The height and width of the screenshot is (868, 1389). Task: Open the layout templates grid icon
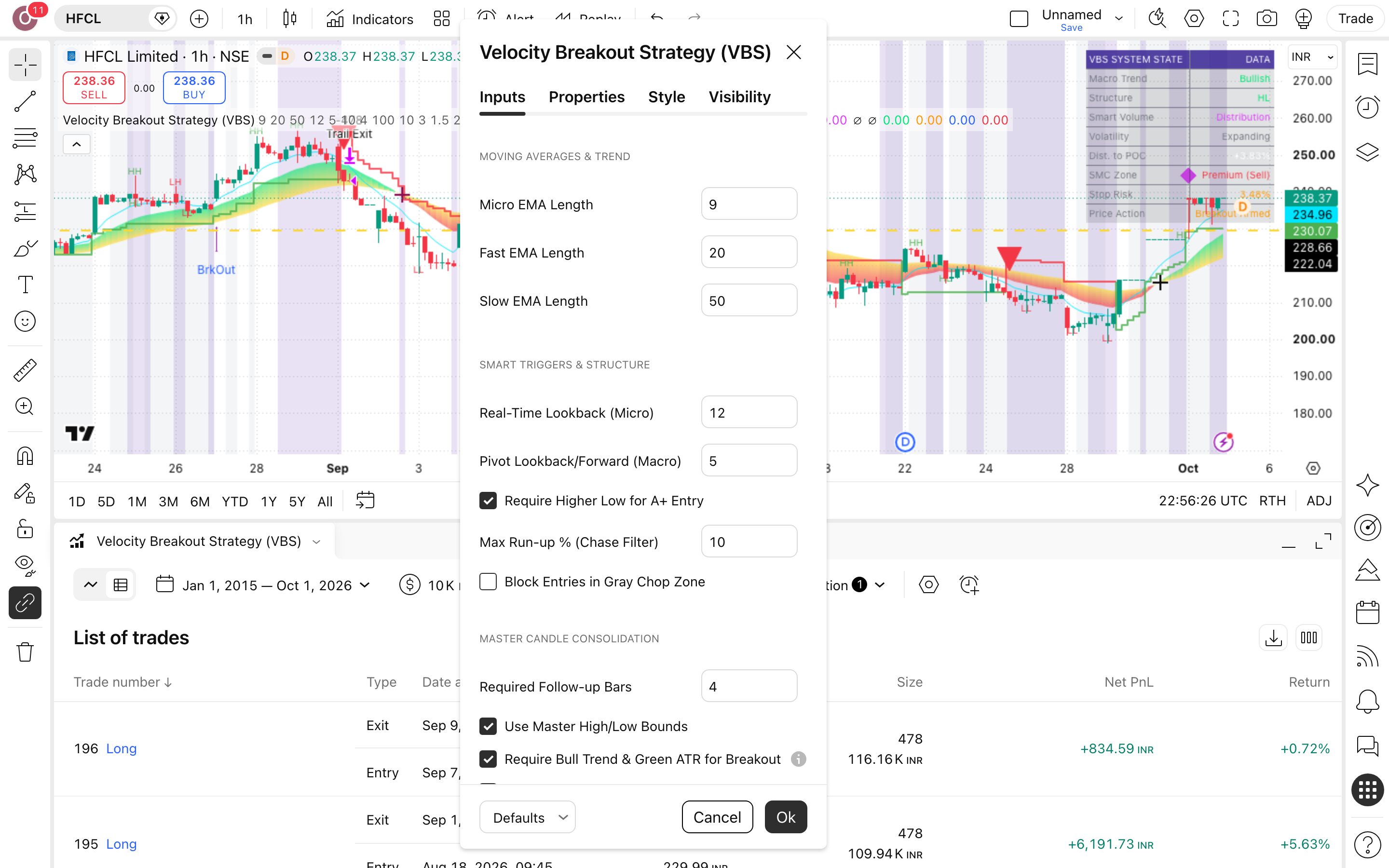tap(441, 19)
